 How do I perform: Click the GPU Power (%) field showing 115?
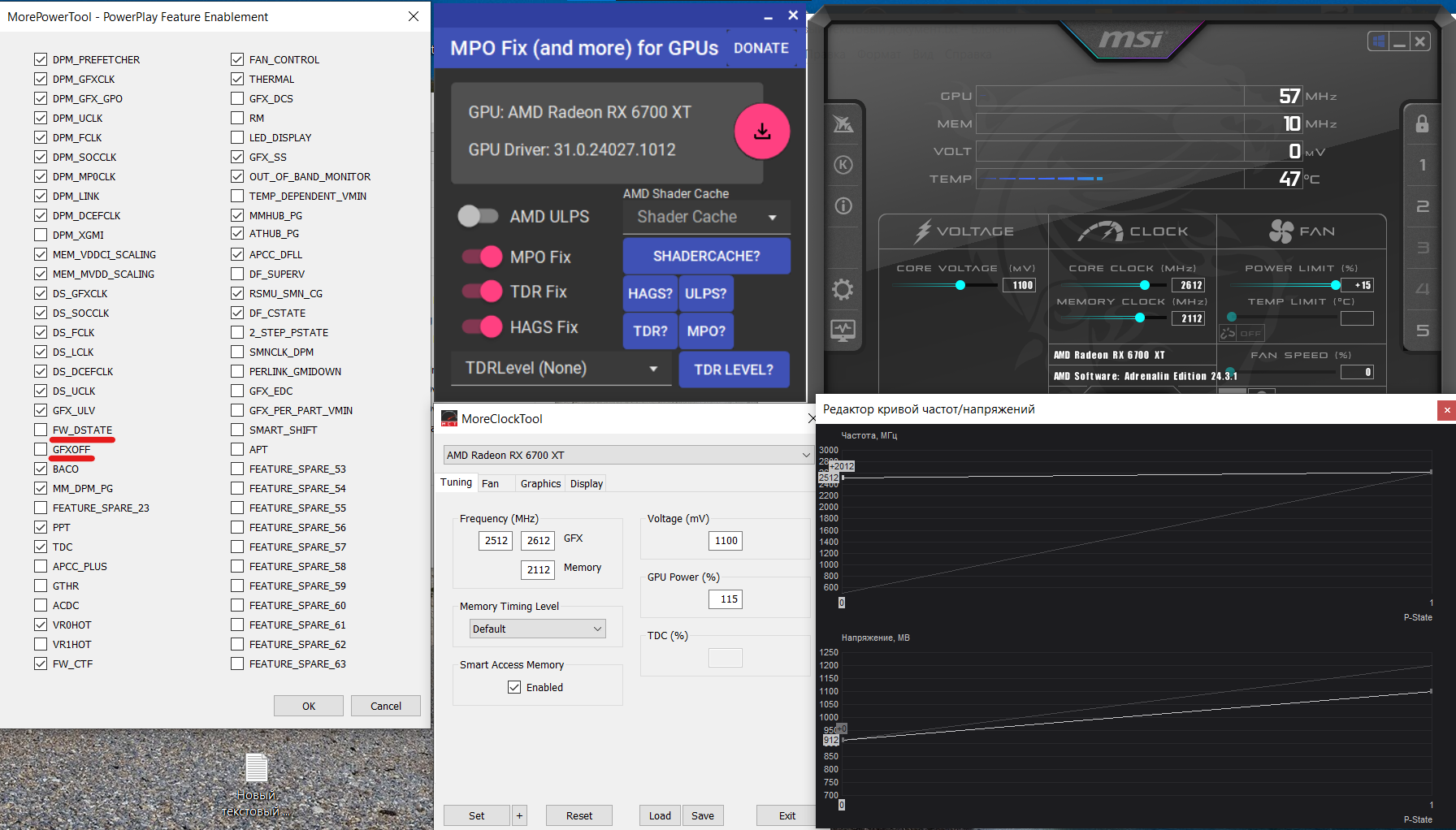[726, 599]
